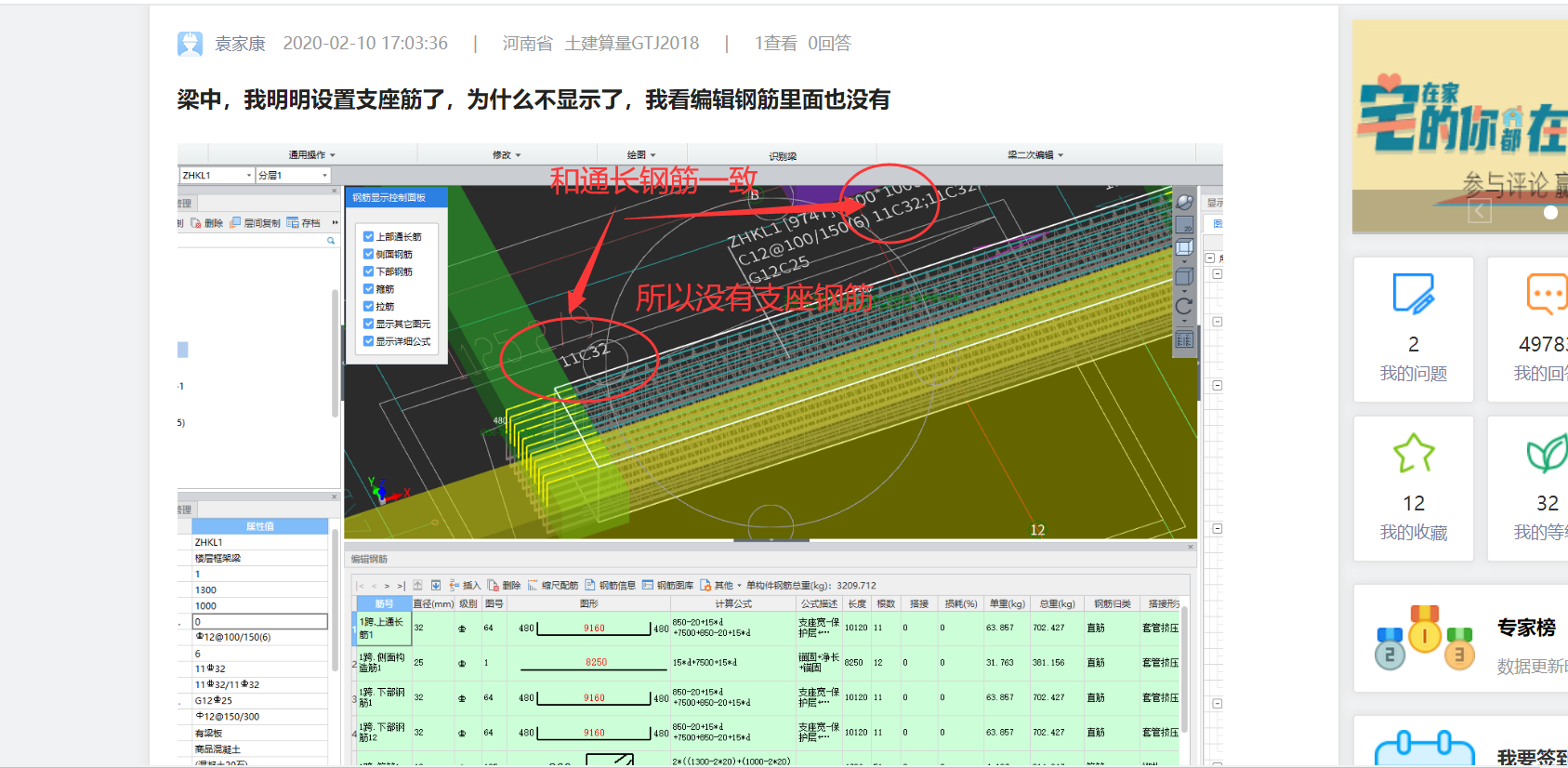The width and height of the screenshot is (1568, 768).
Task: Click the 删除 icon in left panel toolbar
Action: click(x=195, y=223)
